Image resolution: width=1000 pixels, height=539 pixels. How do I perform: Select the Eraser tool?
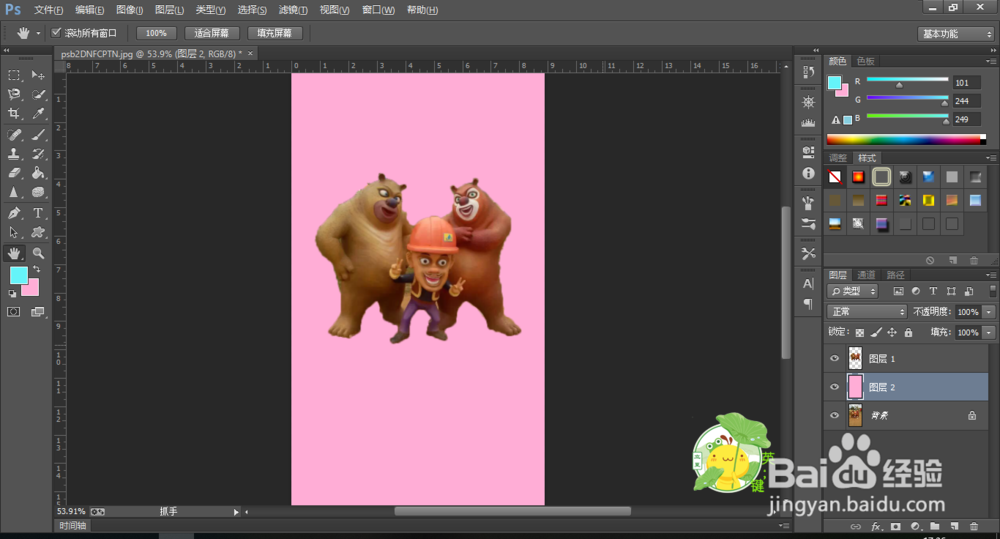pos(14,173)
